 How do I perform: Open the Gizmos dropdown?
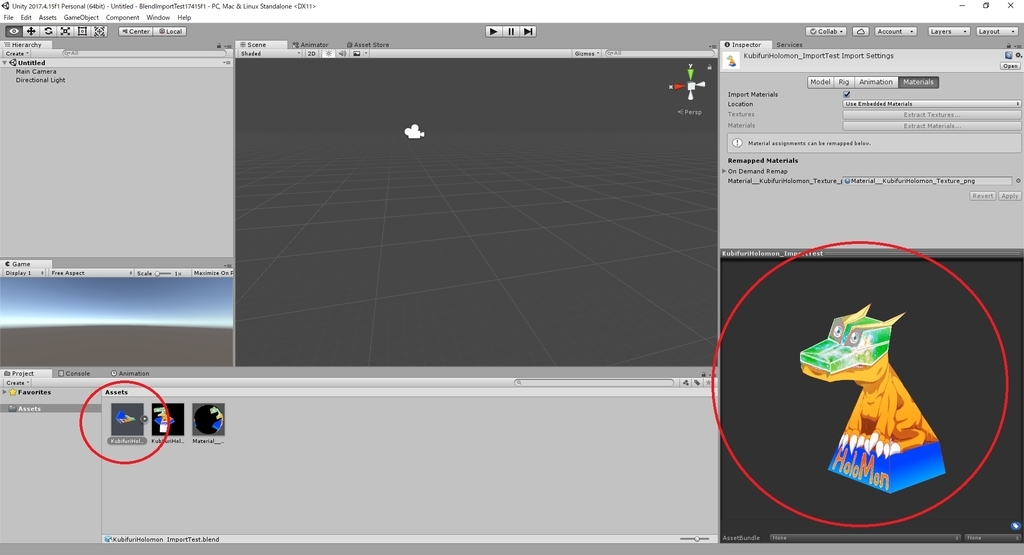coord(587,54)
